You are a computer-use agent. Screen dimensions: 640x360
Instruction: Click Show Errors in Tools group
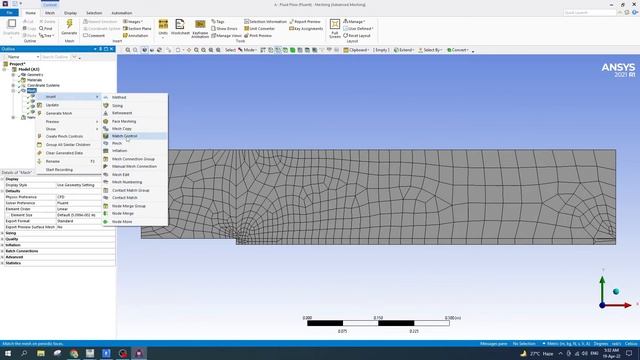click(x=224, y=29)
